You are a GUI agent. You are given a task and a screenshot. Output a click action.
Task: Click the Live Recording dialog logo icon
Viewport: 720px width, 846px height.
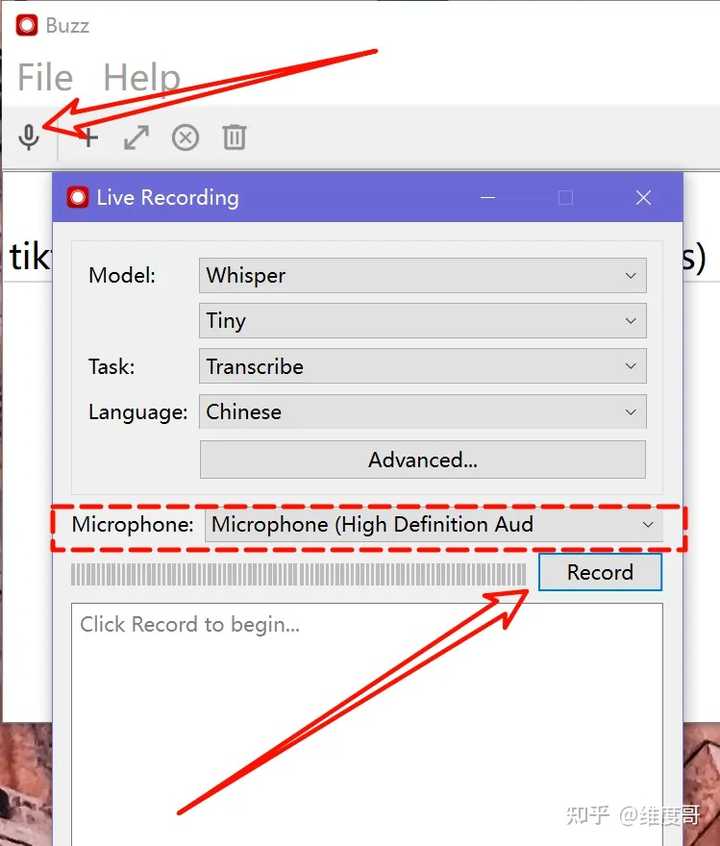pyautogui.click(x=77, y=197)
